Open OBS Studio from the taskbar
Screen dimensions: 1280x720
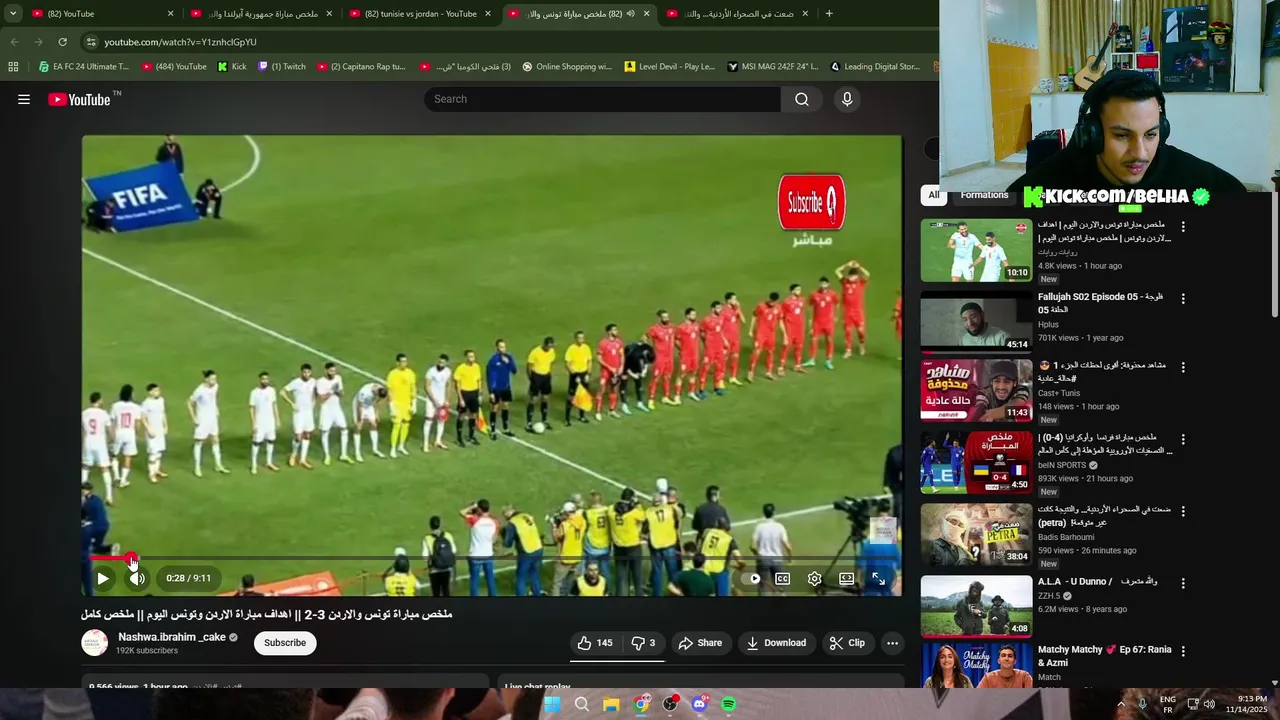670,704
